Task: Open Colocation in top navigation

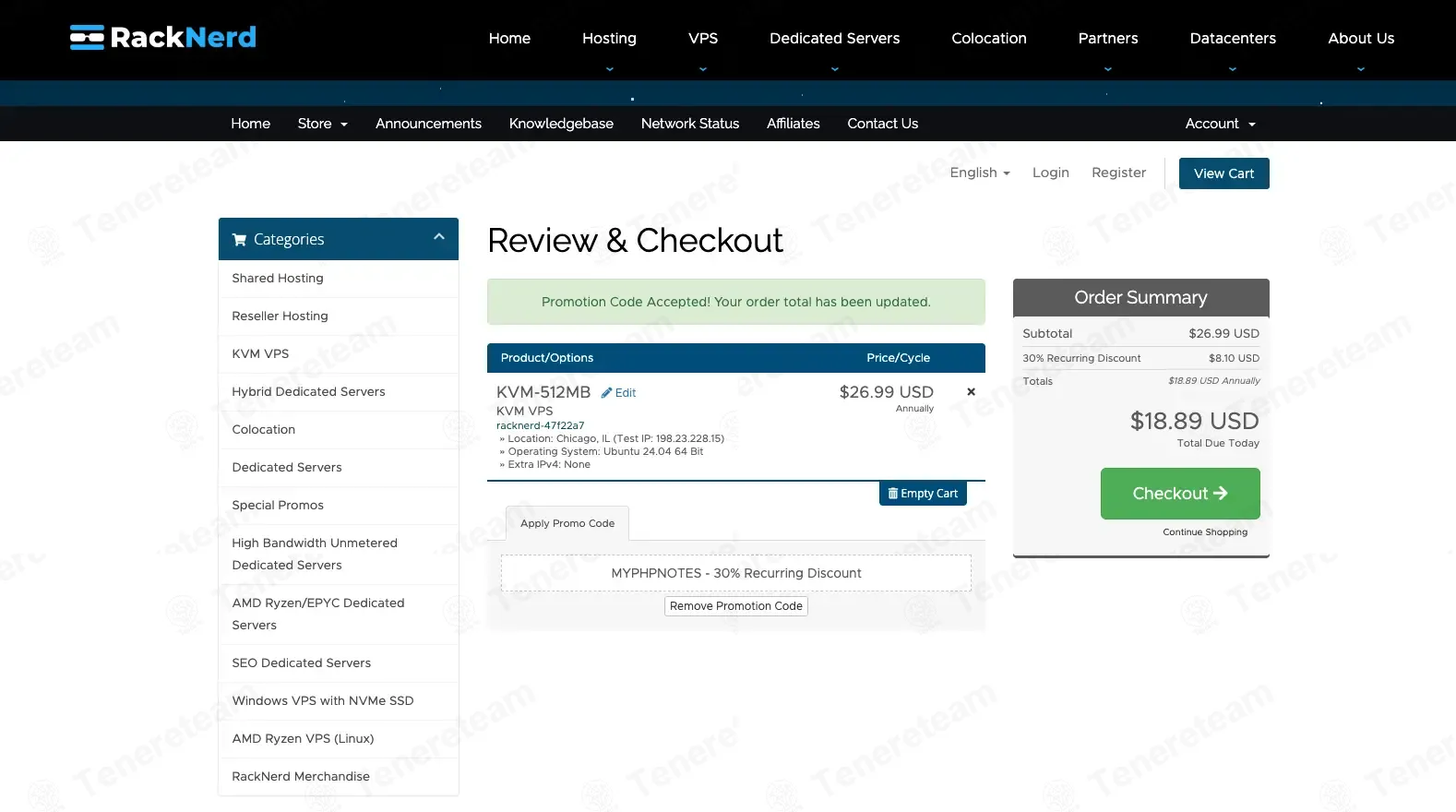Action: pyautogui.click(x=988, y=38)
